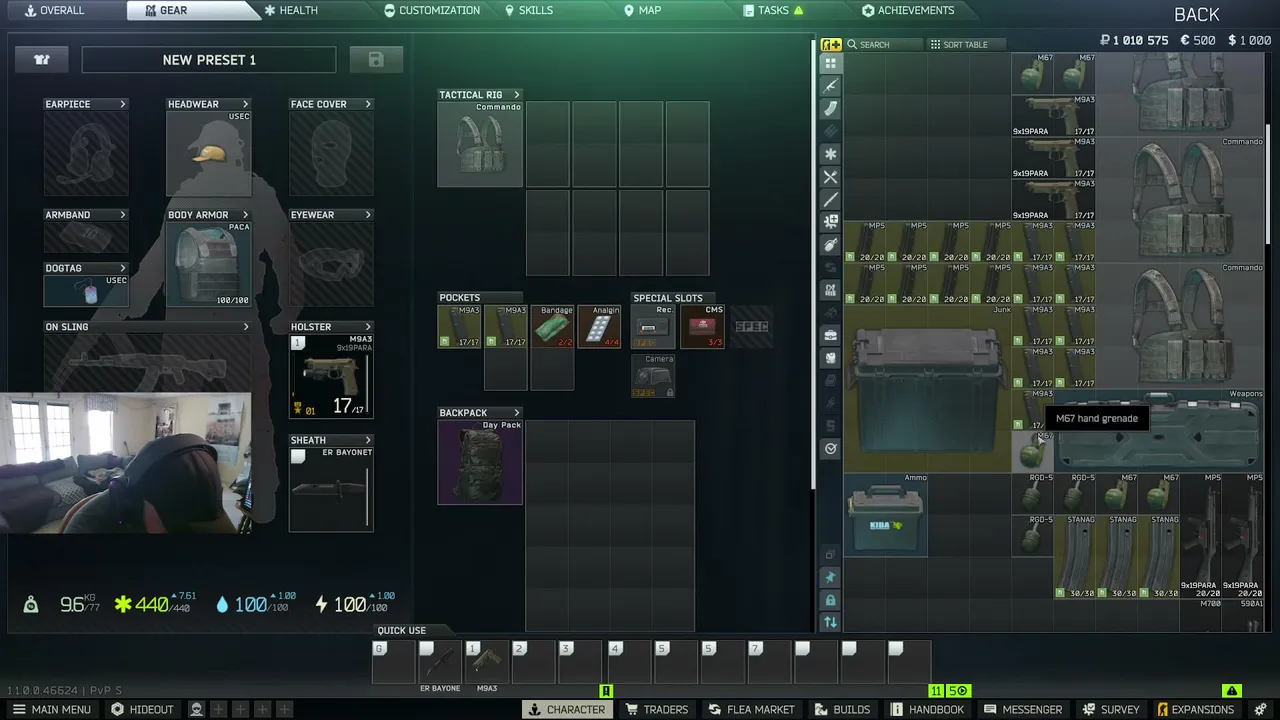Open the Customization tab
The image size is (1280, 720).
click(432, 10)
